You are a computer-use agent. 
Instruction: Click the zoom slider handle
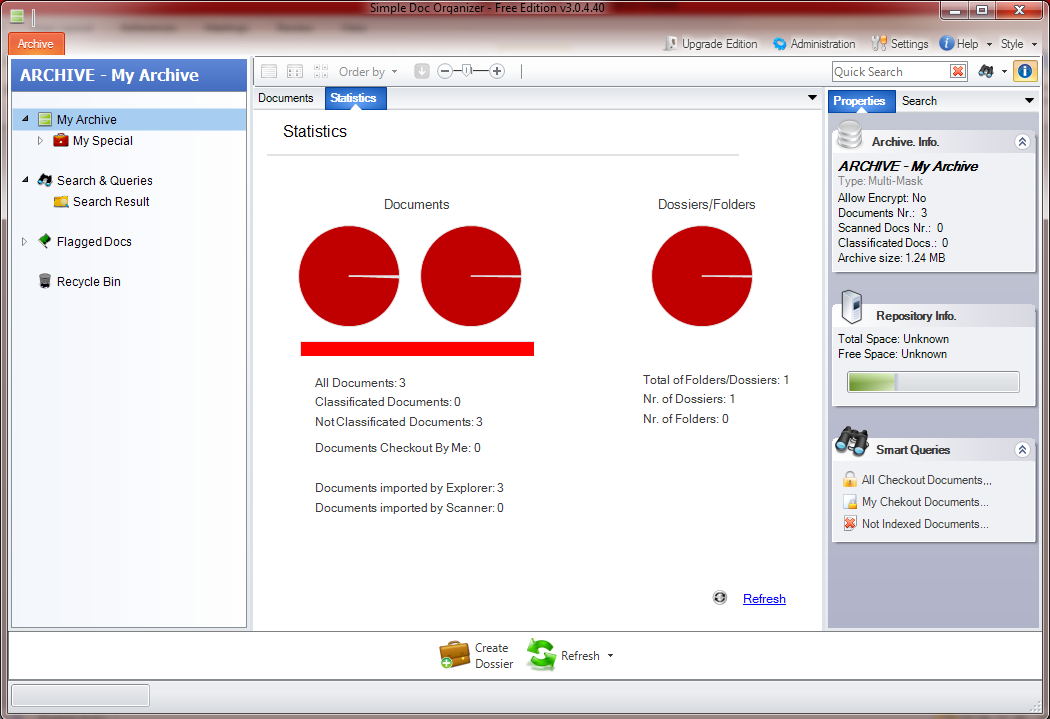[467, 70]
